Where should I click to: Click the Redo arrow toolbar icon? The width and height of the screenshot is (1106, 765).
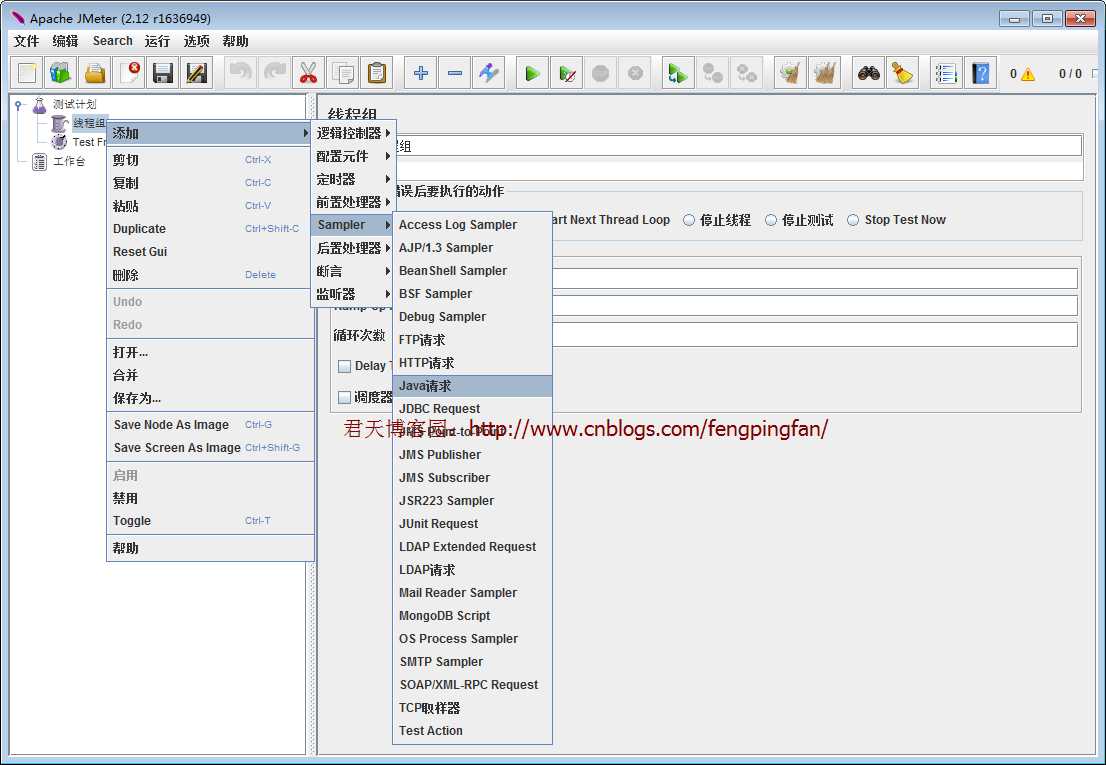click(x=274, y=73)
